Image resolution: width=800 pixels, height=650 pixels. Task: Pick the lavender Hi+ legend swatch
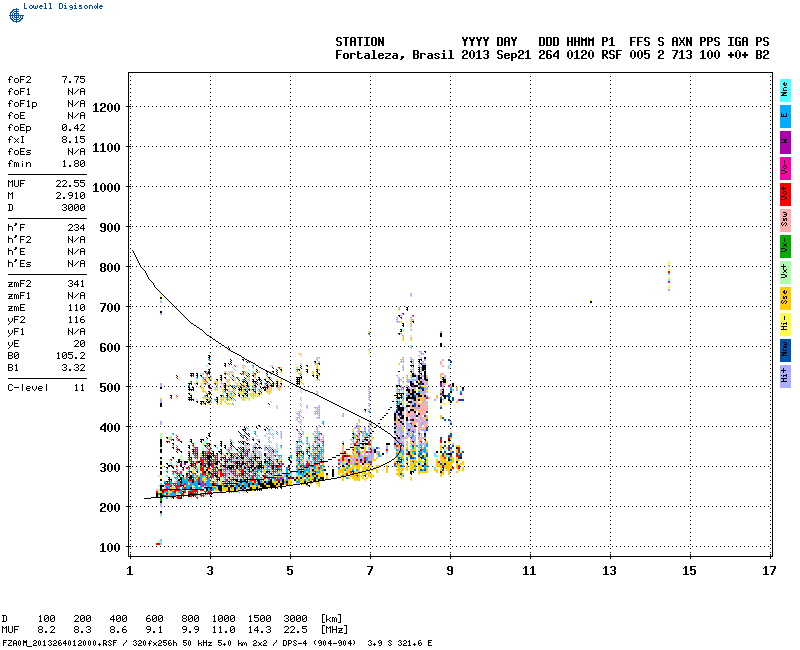785,375
